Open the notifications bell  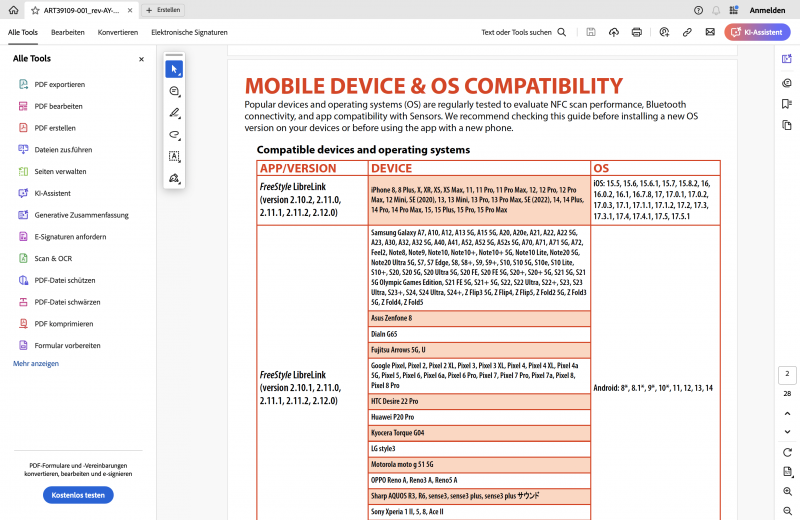pos(716,10)
